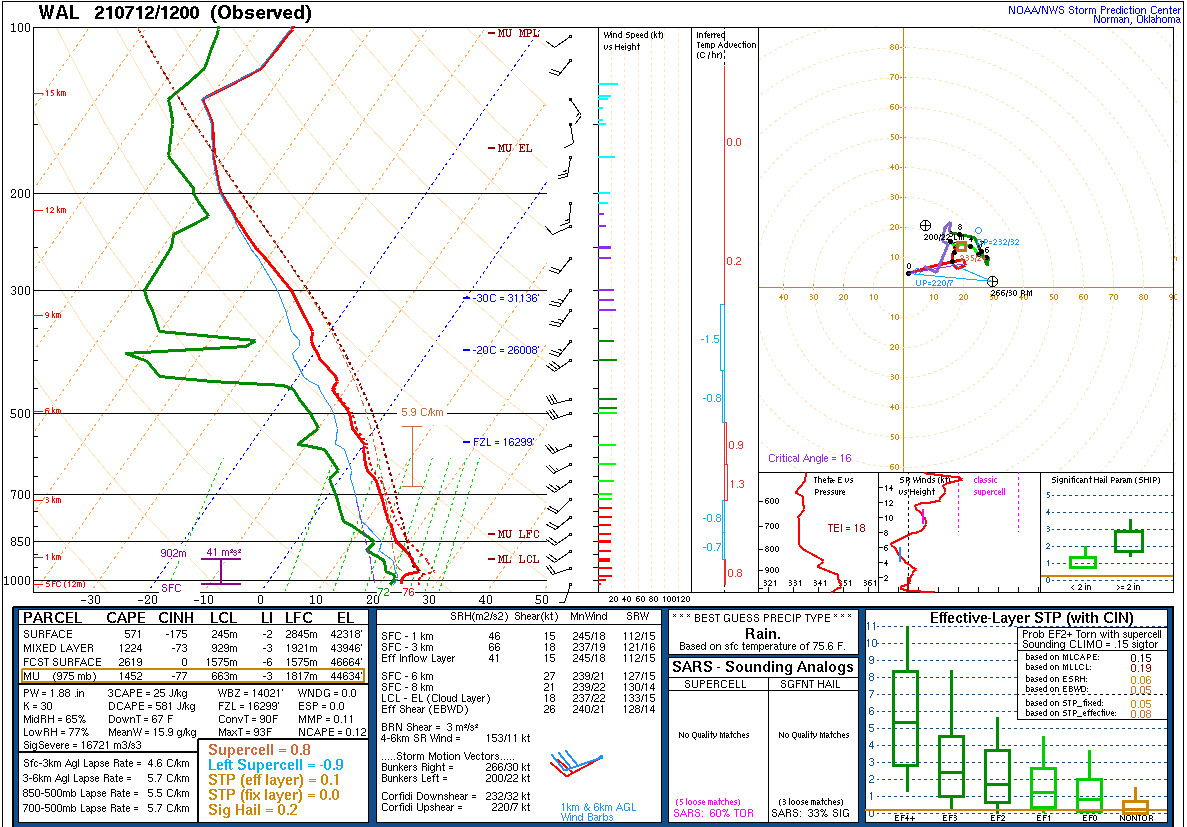Click the "Bunkers Right = 266/30 kt" line
Screen dimensions: 1187x827
(x=456, y=767)
